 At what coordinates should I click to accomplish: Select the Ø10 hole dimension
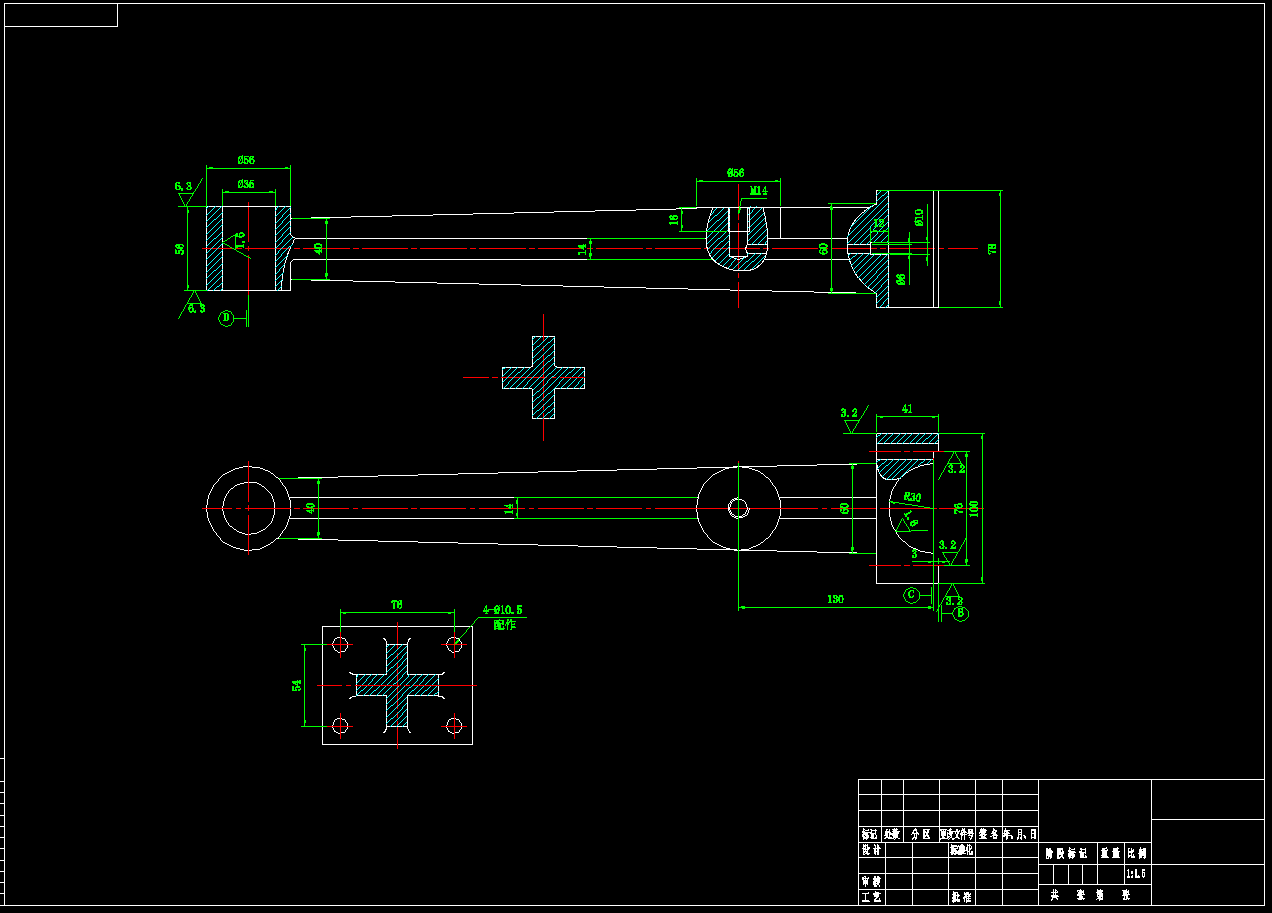pos(920,216)
